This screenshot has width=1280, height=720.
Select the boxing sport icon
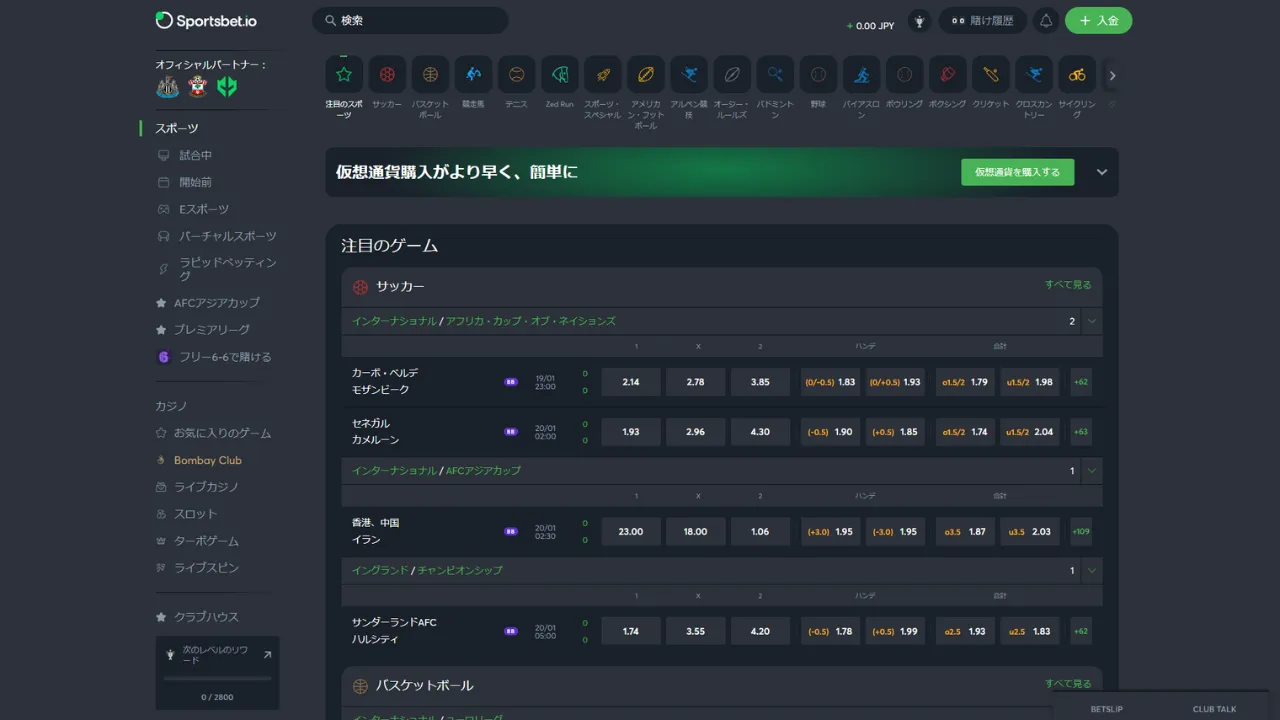pyautogui.click(x=947, y=75)
